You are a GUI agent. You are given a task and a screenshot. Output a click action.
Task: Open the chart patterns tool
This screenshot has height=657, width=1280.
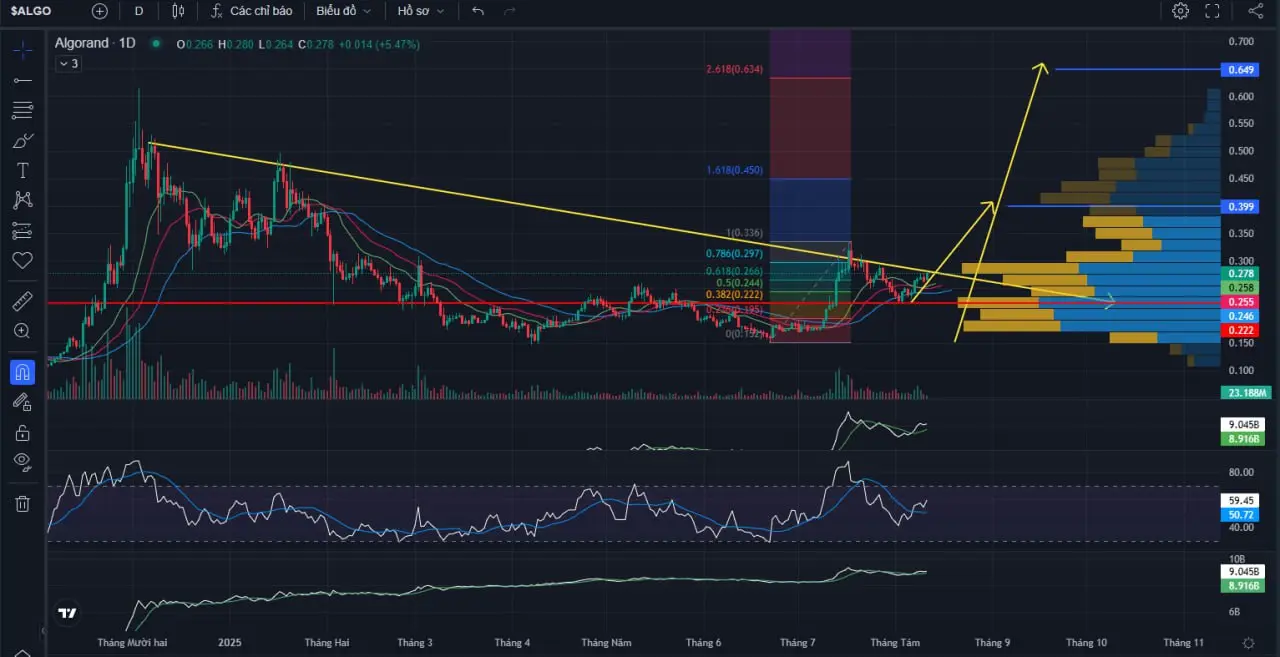pos(22,200)
